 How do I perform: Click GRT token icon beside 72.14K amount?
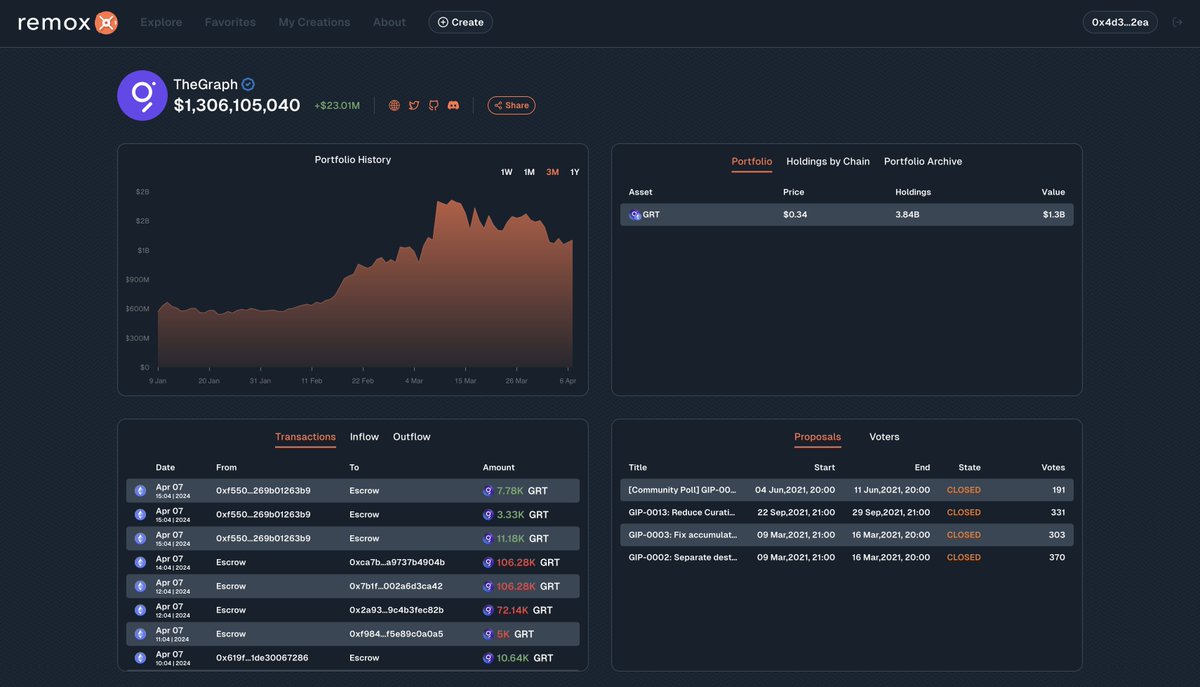[x=488, y=610]
